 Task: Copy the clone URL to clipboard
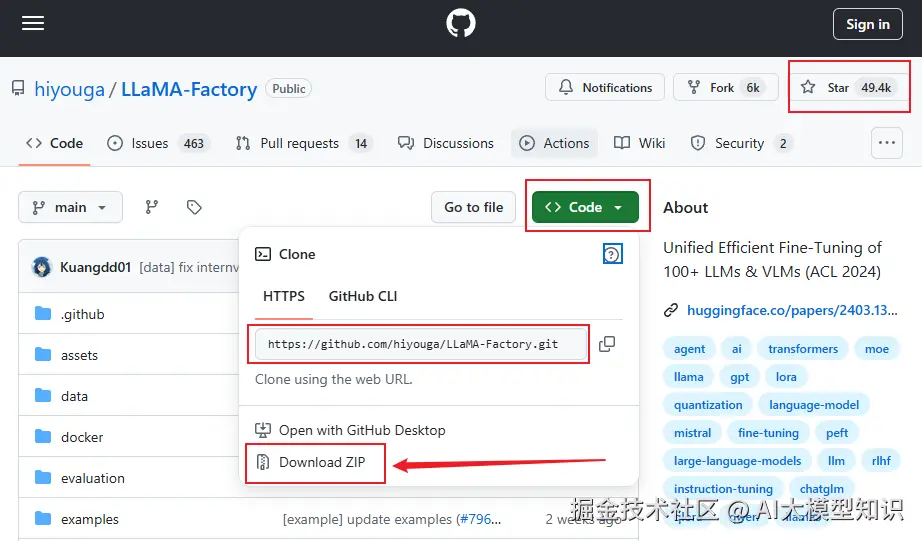(x=607, y=344)
